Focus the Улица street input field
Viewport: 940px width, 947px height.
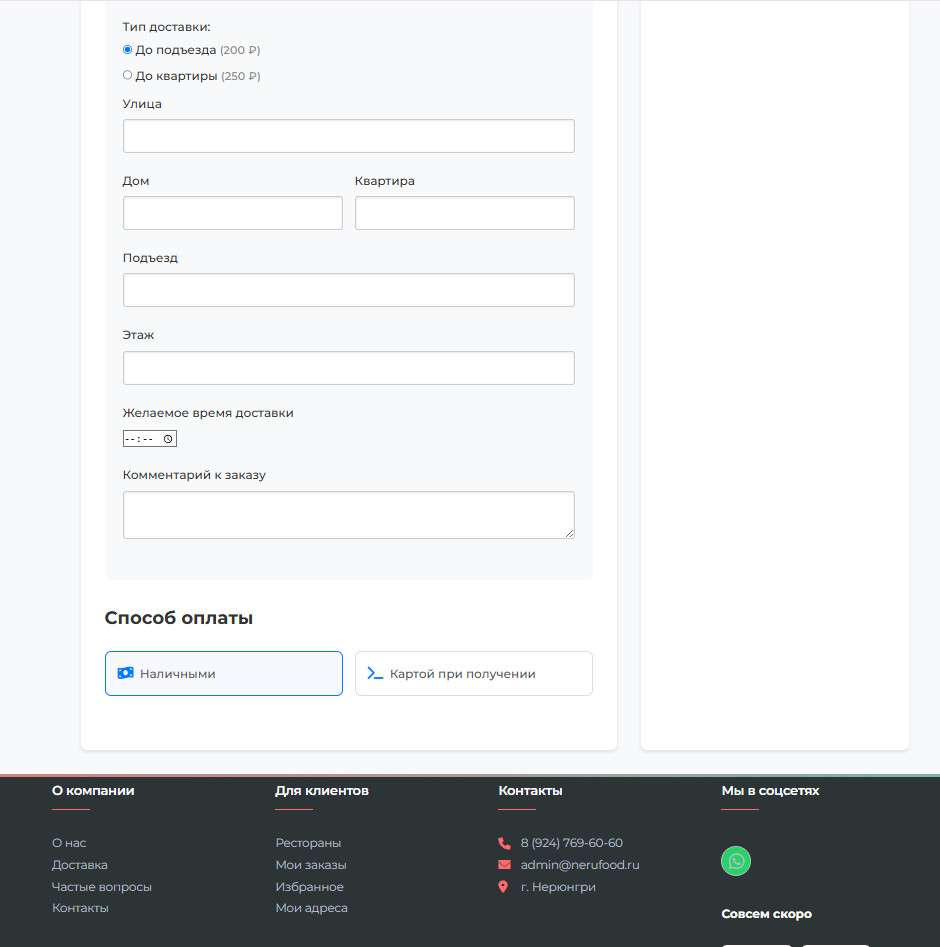(x=349, y=136)
